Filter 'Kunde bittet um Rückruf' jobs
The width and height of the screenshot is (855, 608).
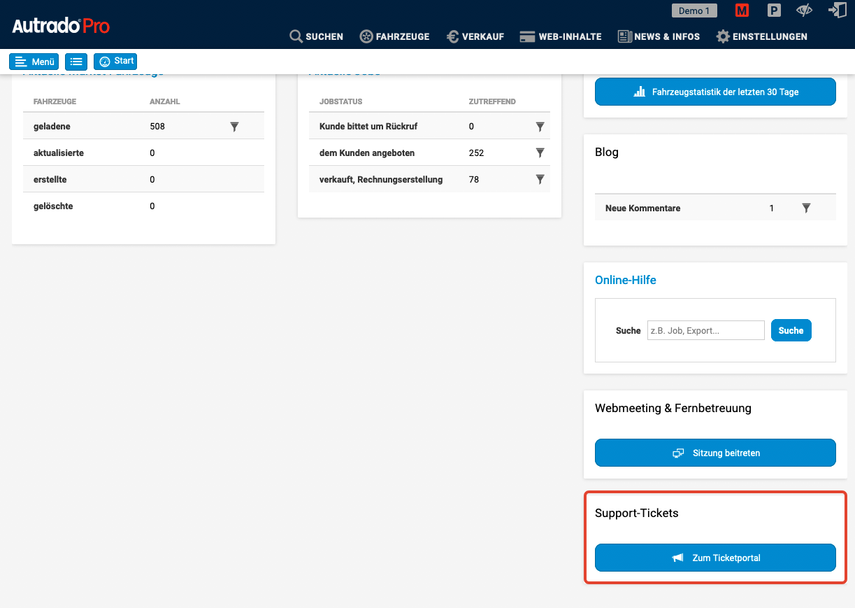(x=539, y=127)
